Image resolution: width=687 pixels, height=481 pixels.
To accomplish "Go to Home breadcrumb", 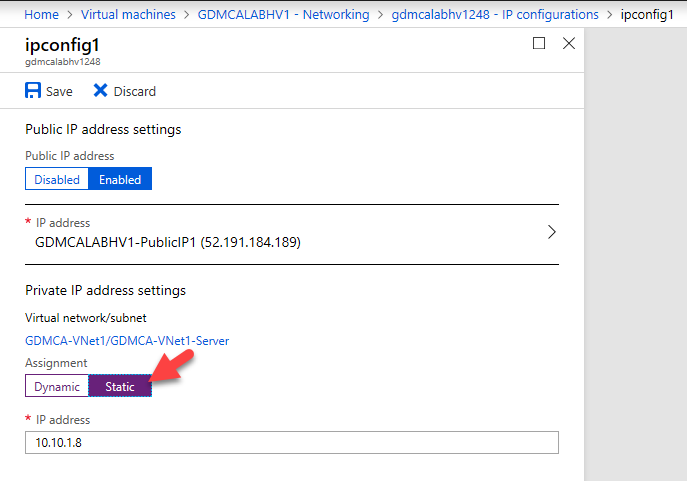I will [x=42, y=14].
